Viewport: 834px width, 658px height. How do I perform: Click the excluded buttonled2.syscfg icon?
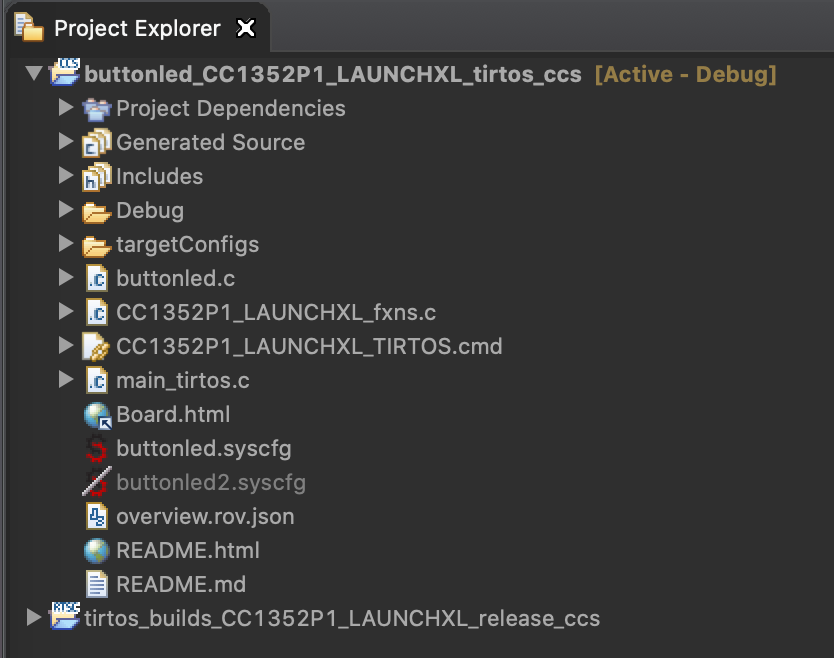pyautogui.click(x=96, y=482)
